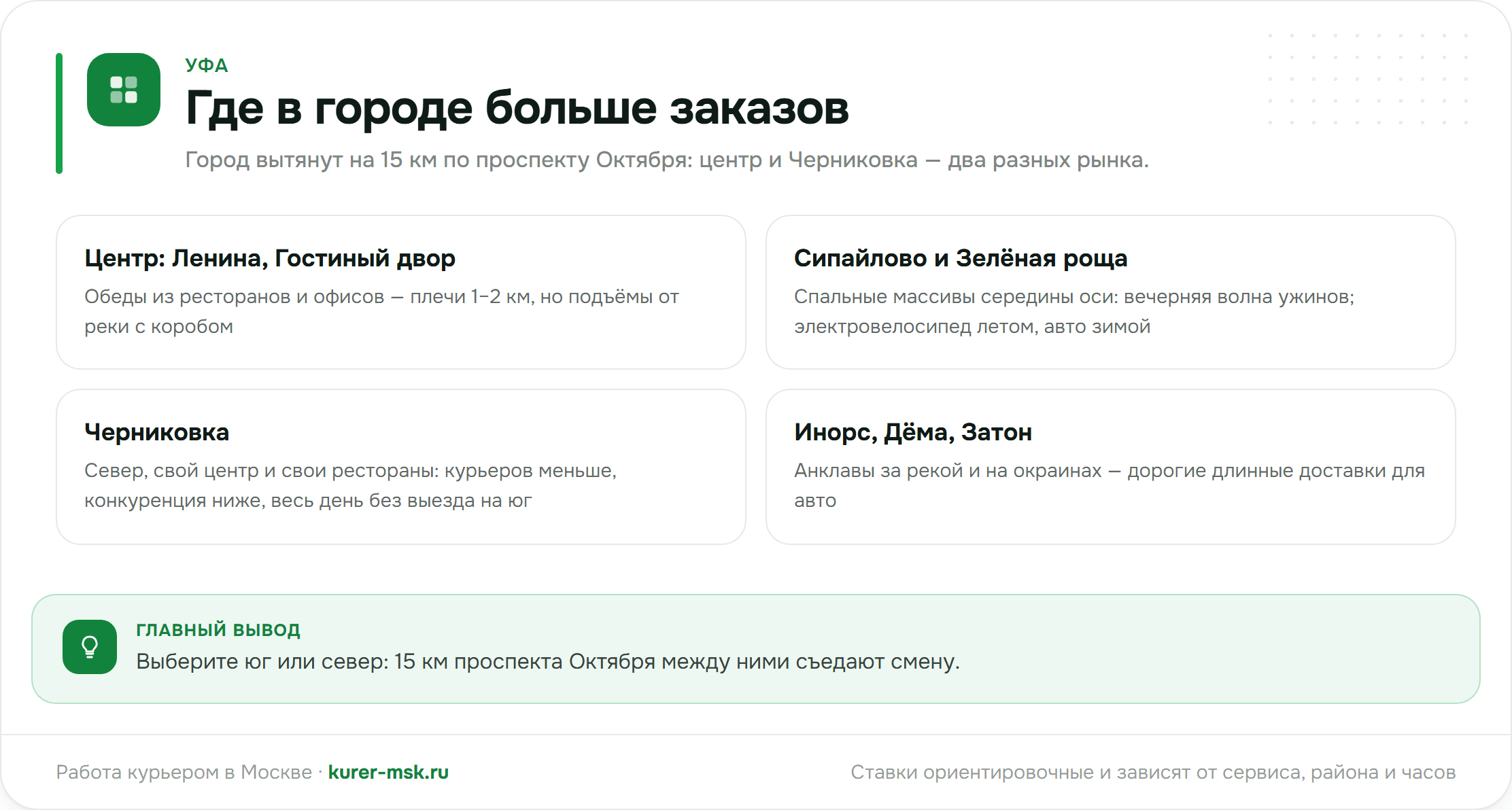Screen dimensions: 1512x810
Task: Click the green grid app icon
Action: [x=124, y=90]
